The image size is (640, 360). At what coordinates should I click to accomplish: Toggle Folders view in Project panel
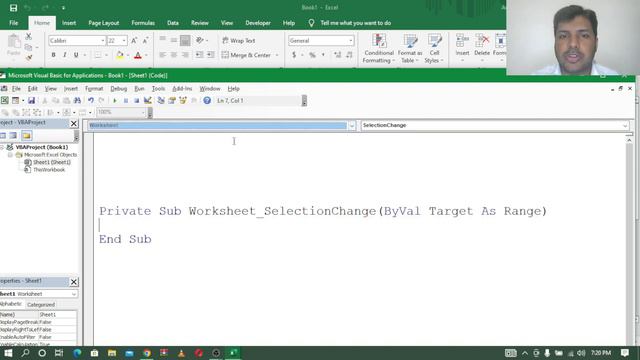27,136
